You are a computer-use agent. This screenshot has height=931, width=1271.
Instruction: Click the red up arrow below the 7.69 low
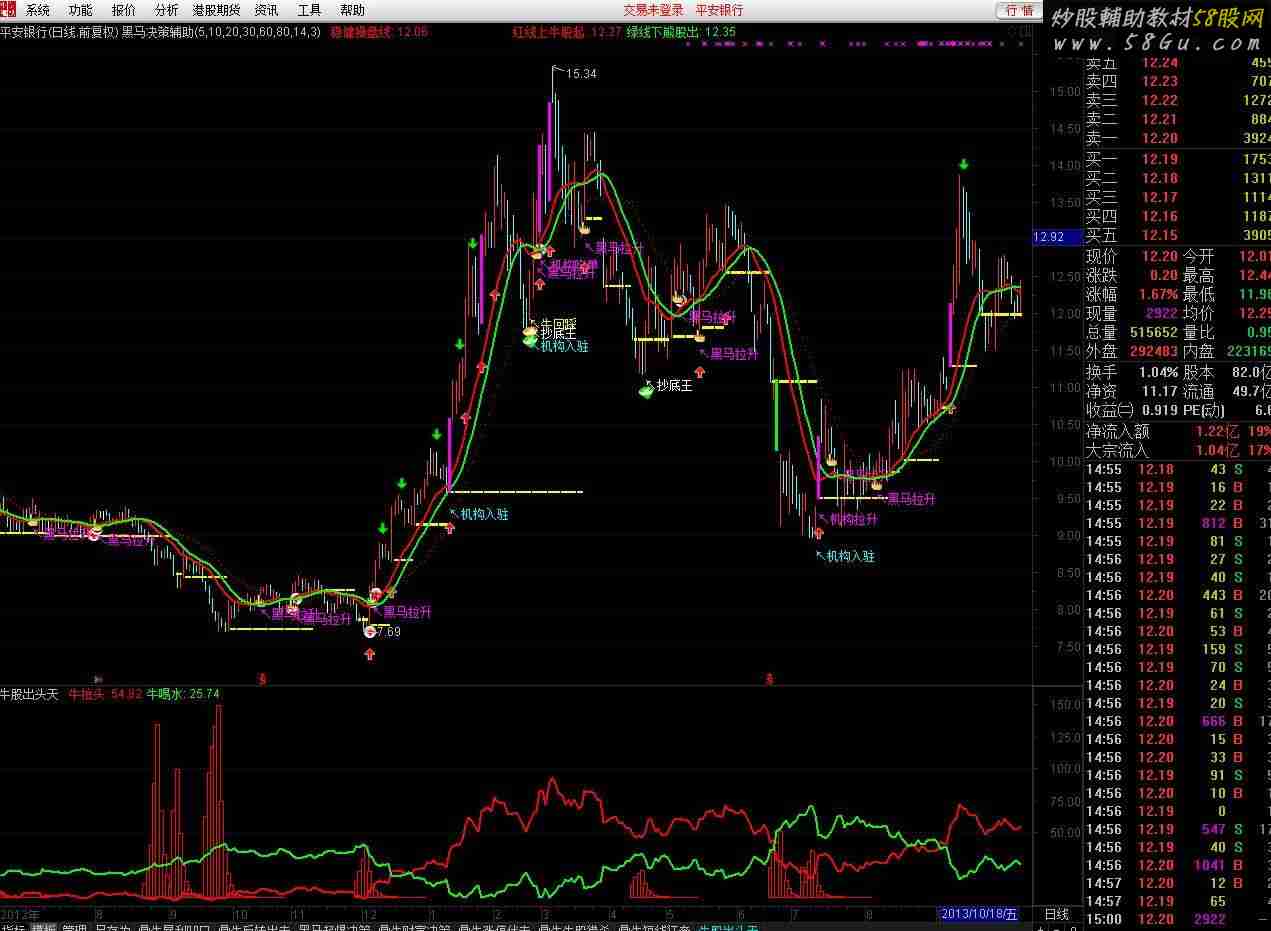point(370,654)
